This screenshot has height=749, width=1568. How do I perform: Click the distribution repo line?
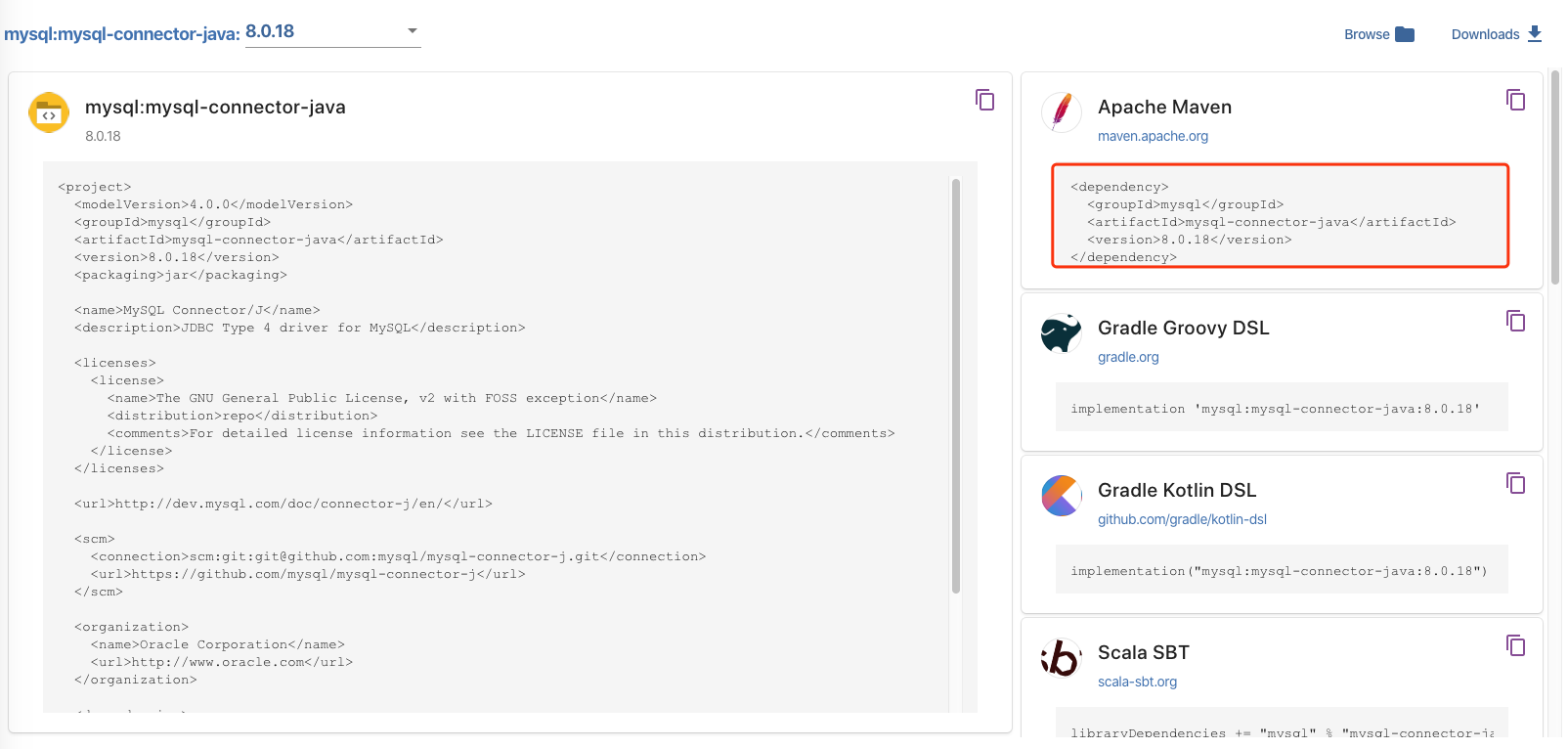point(242,416)
